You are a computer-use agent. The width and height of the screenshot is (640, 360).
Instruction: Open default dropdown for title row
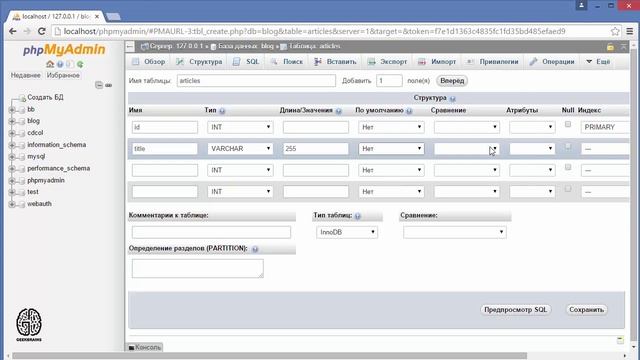tap(391, 149)
